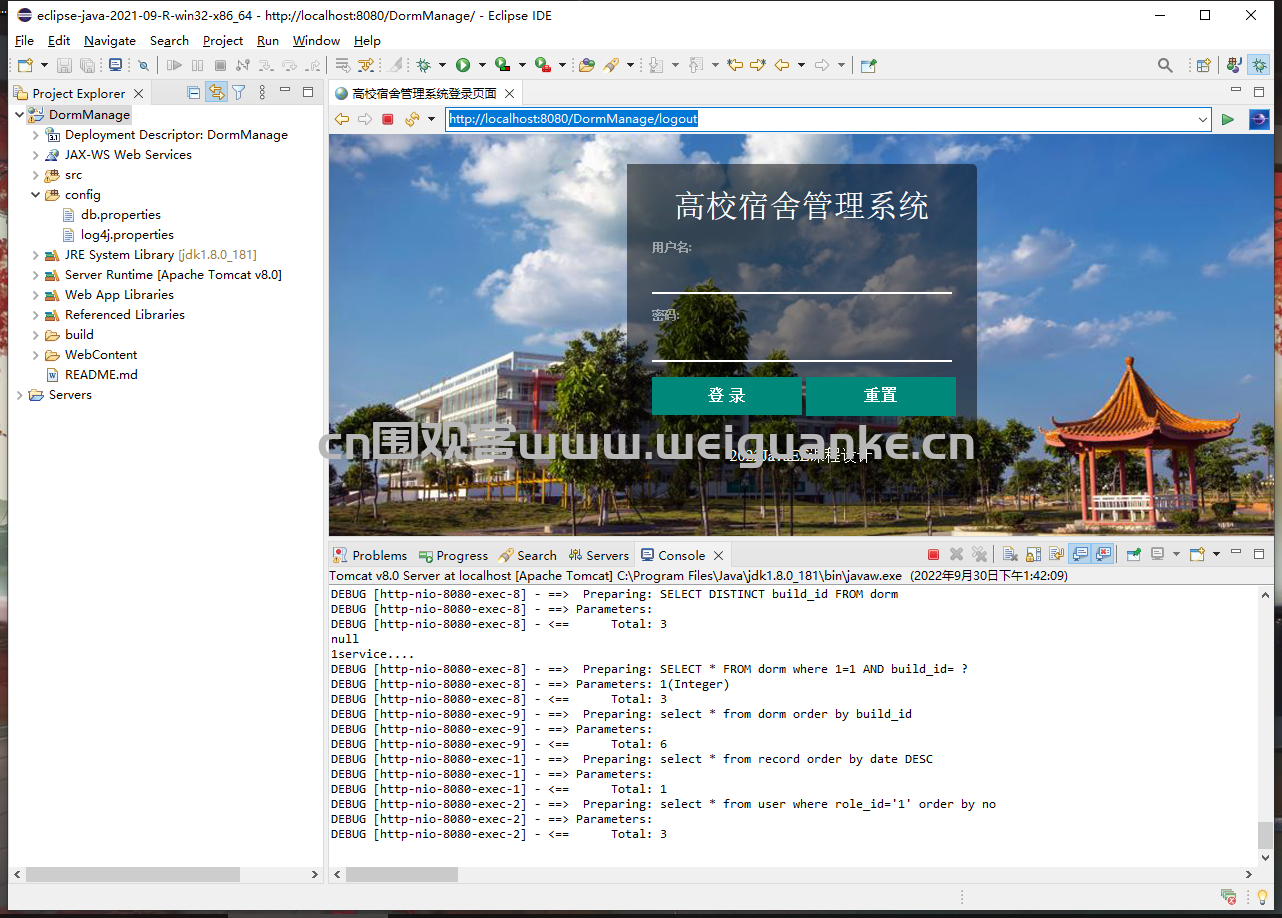Toggle the console scroll lock
The image size is (1282, 918).
coord(1033,554)
